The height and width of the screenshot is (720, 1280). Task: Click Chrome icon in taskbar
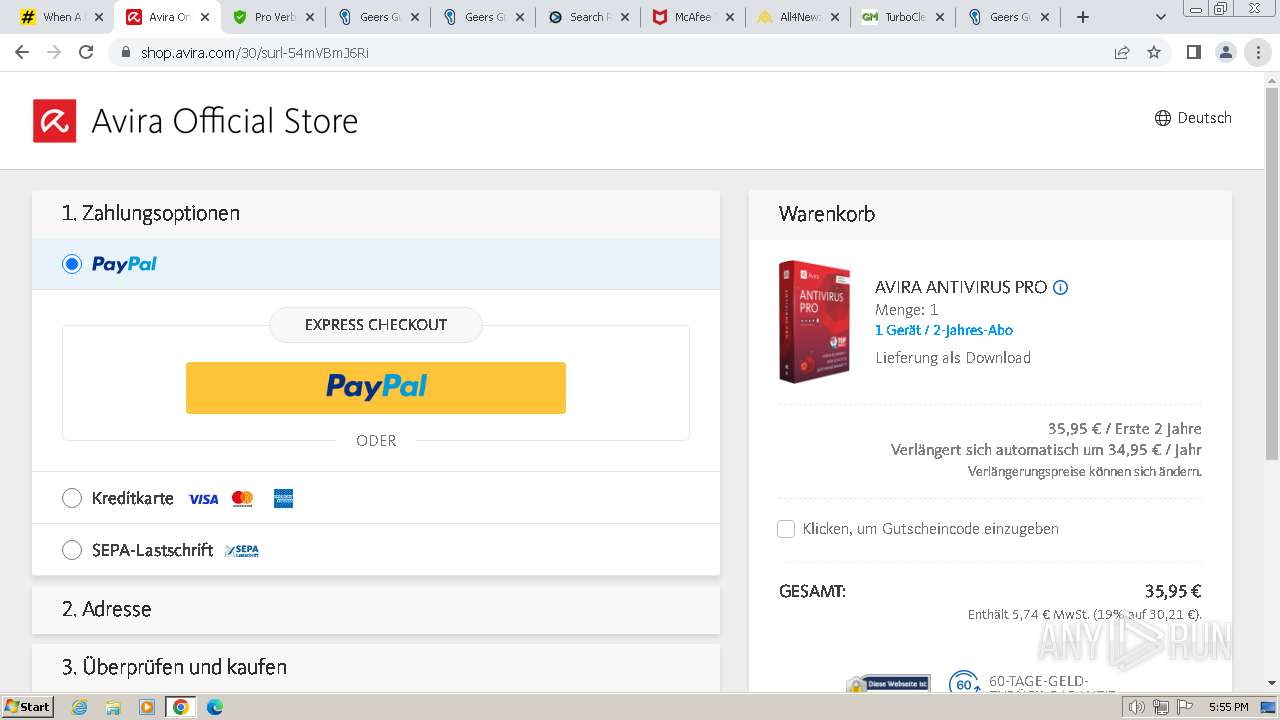click(x=181, y=707)
